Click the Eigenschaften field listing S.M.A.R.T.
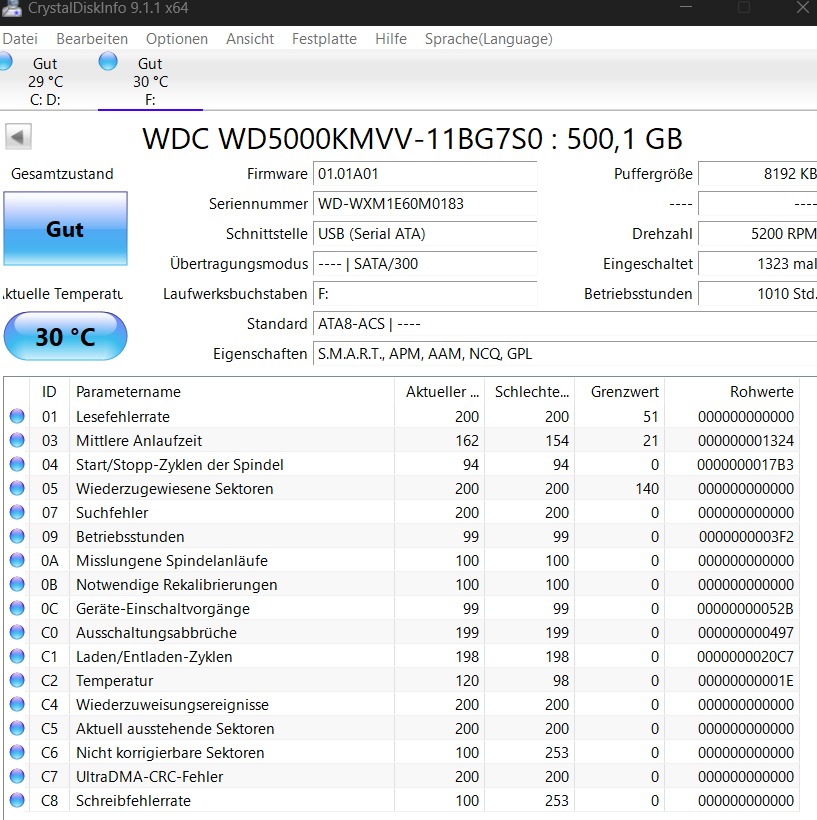 565,354
